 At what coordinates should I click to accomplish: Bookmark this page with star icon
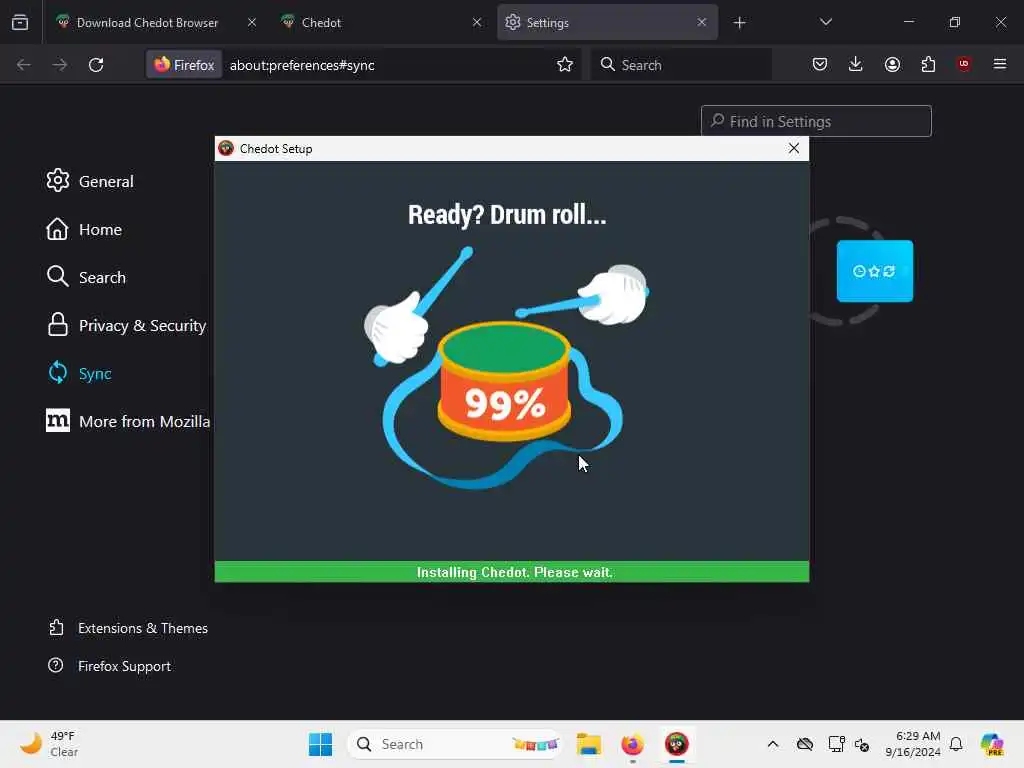point(565,65)
